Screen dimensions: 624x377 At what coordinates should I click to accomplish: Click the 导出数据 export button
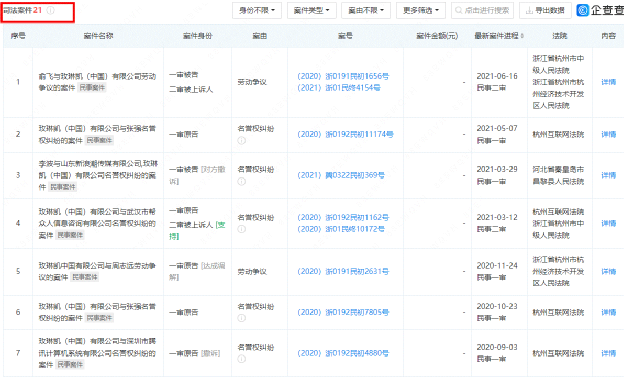[x=545, y=10]
